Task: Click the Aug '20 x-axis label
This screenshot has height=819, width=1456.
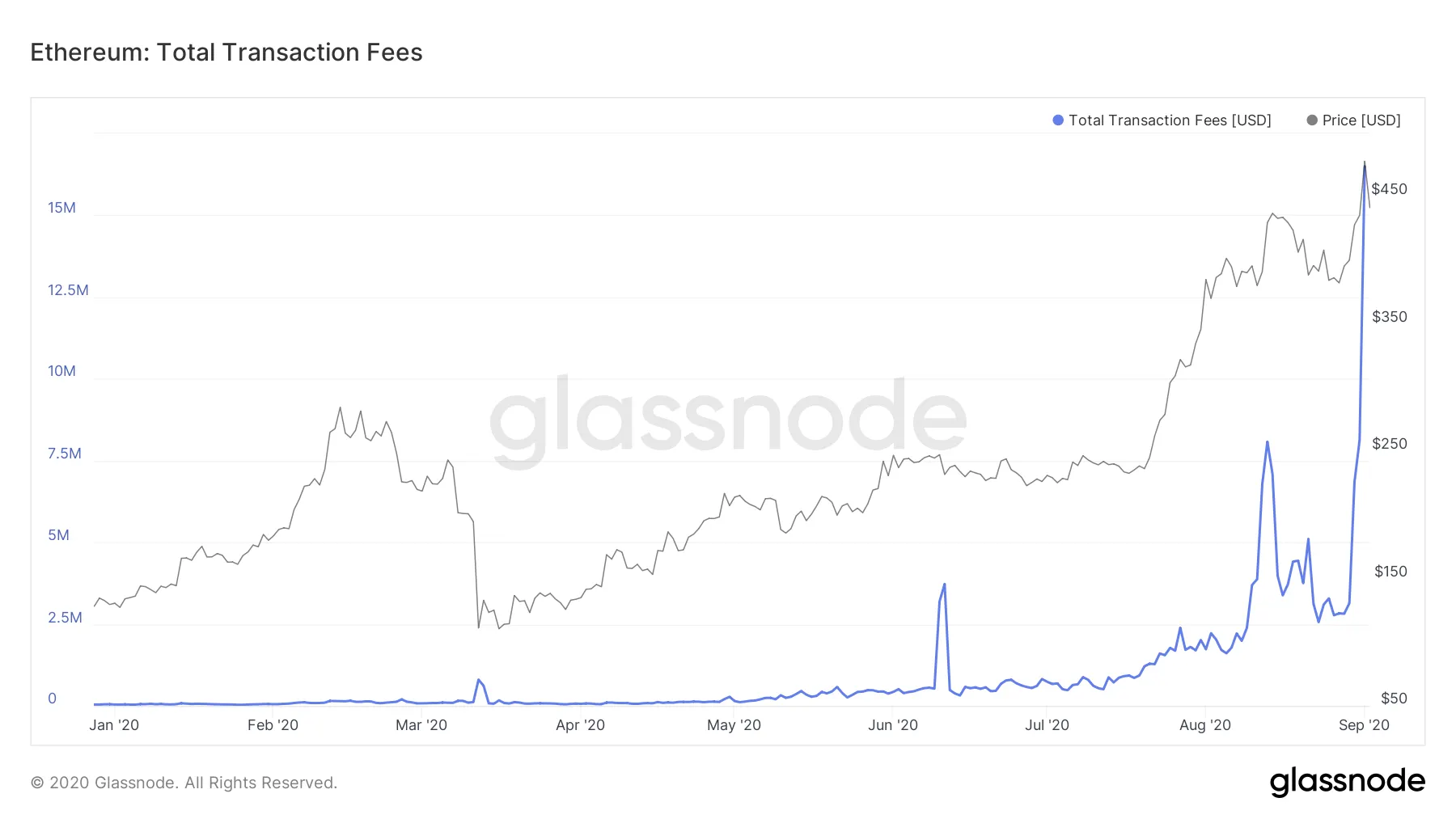Action: click(1204, 725)
